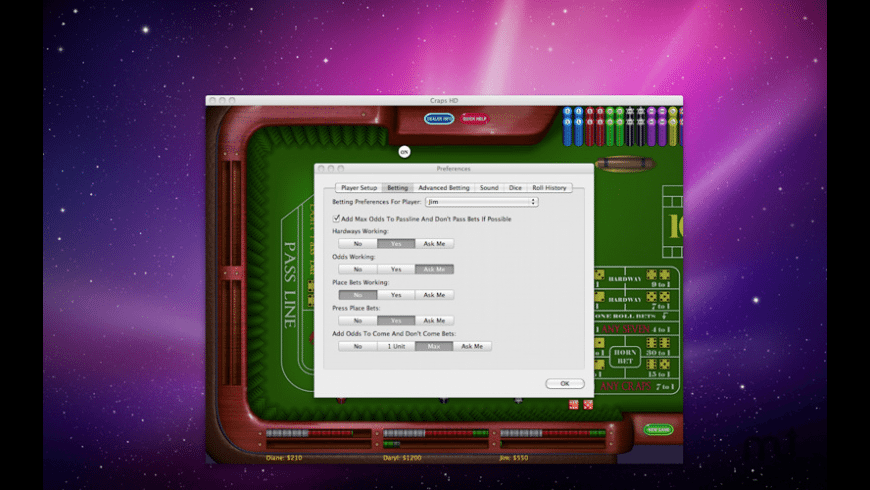This screenshot has height=490, width=870.
Task: Open the Dice tab
Action: 515,188
